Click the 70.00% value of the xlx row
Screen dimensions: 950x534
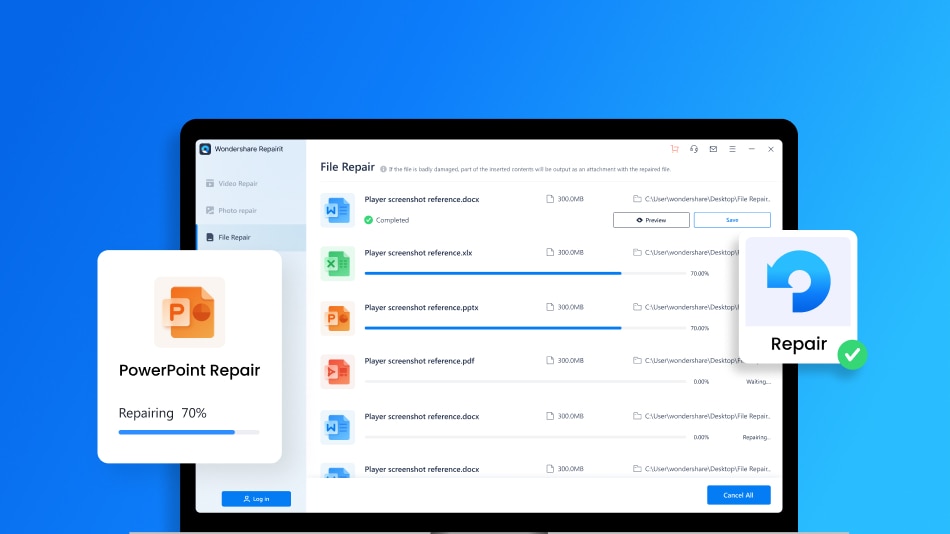coord(700,274)
